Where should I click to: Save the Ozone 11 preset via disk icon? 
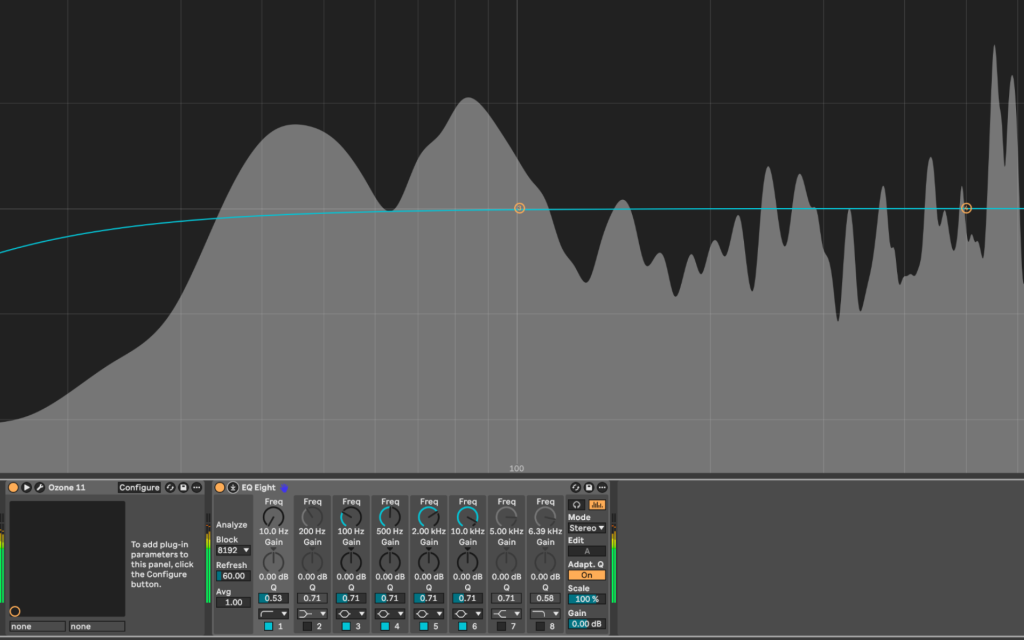point(183,488)
